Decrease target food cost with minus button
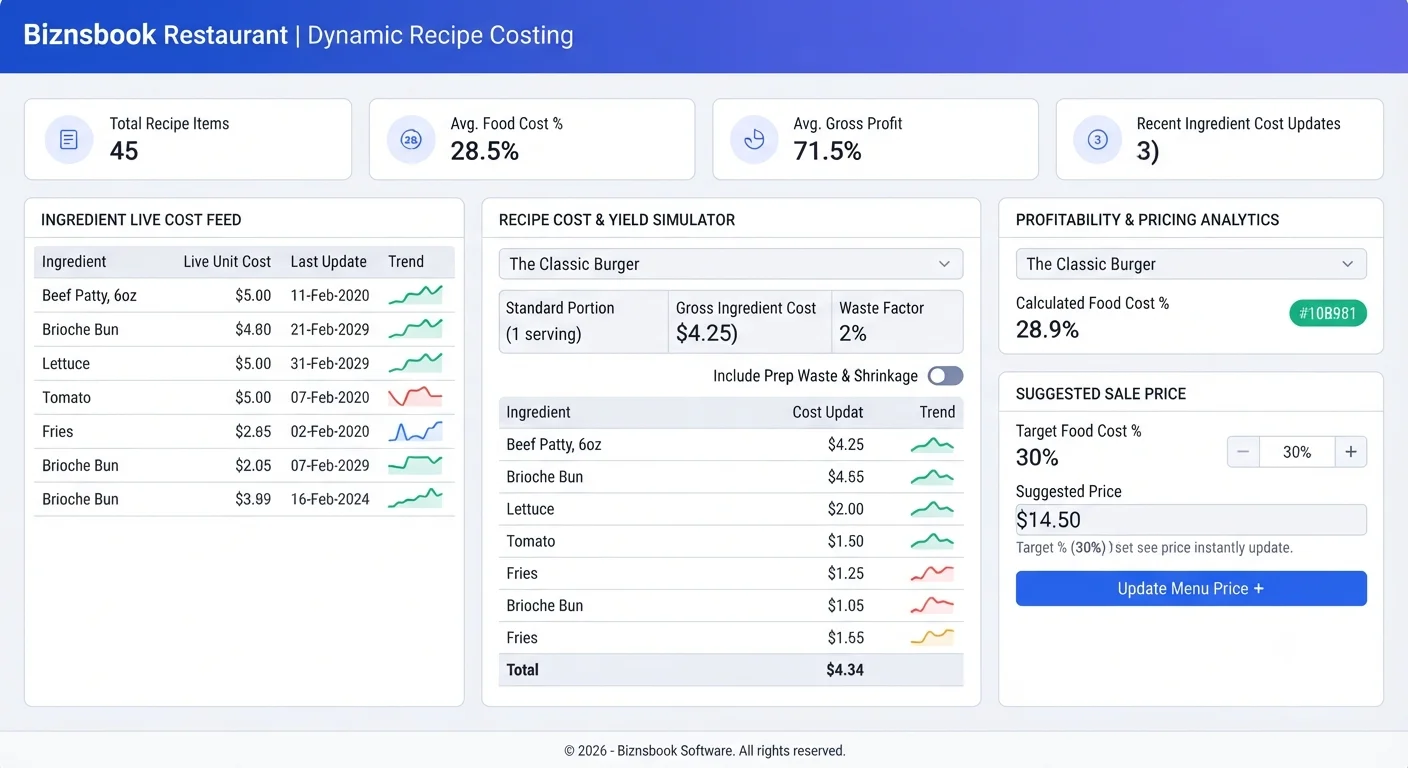This screenshot has width=1408, height=768. 1243,452
